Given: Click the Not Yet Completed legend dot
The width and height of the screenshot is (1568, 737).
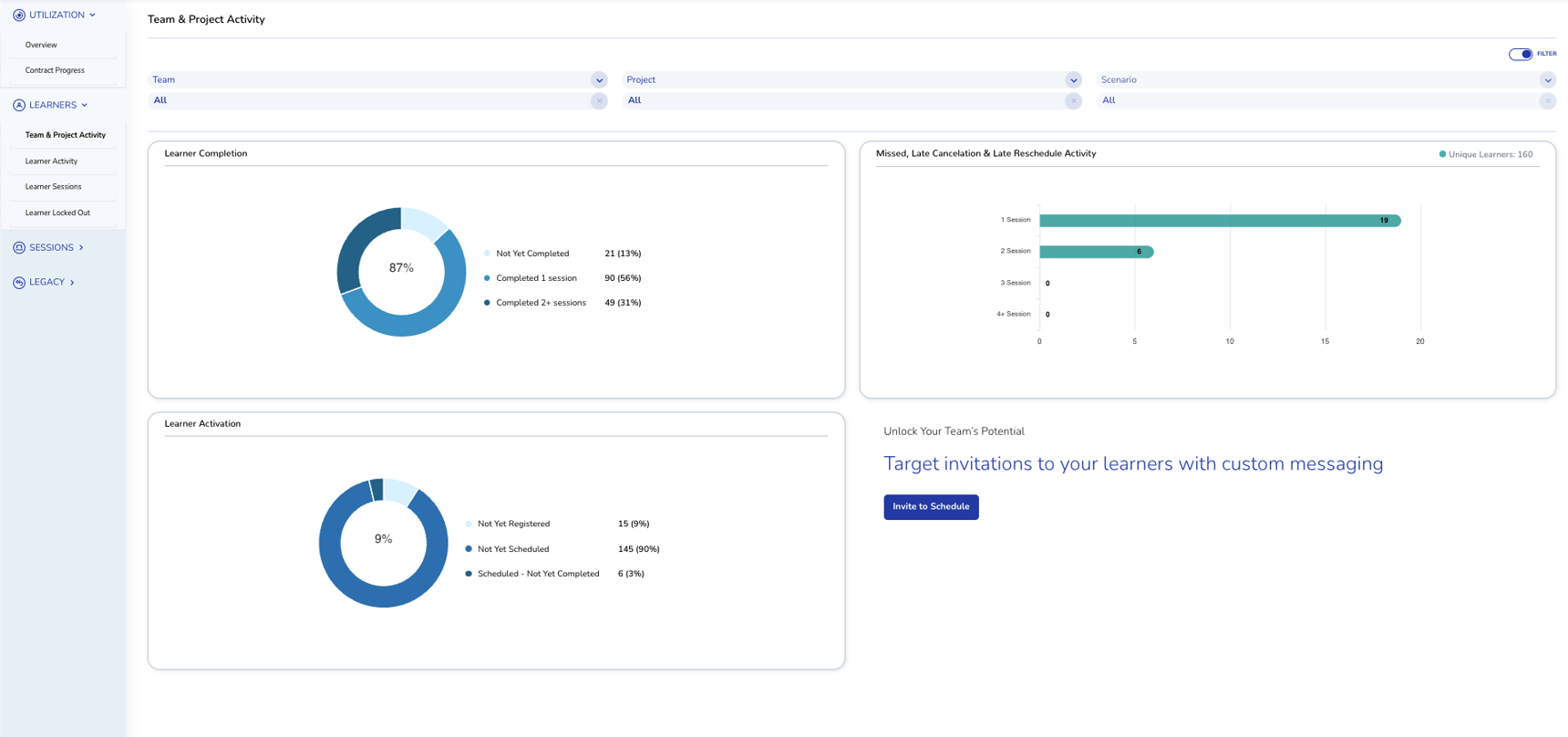Looking at the screenshot, I should [x=487, y=254].
